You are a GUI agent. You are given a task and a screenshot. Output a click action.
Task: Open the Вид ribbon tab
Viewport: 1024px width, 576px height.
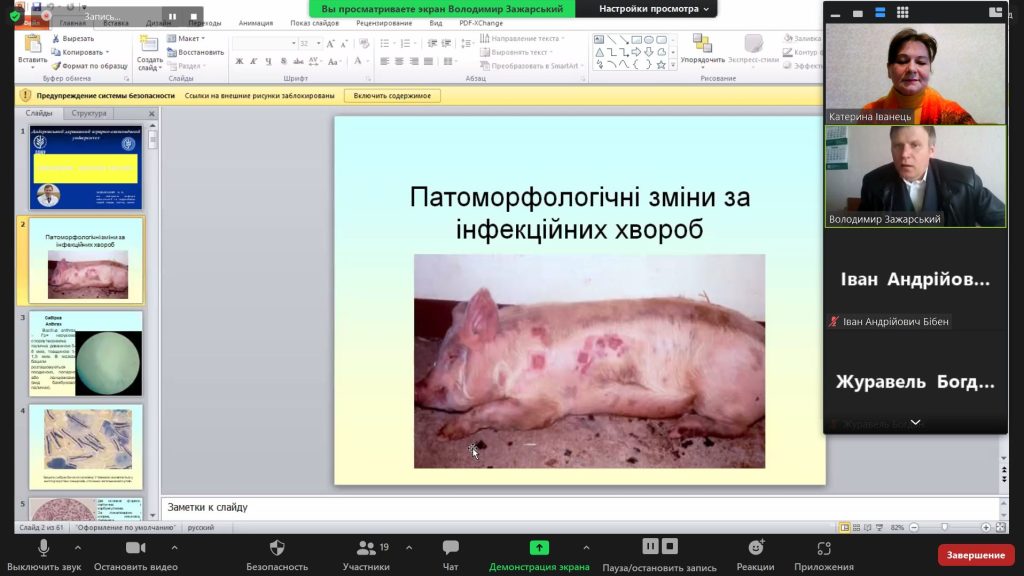coord(436,23)
